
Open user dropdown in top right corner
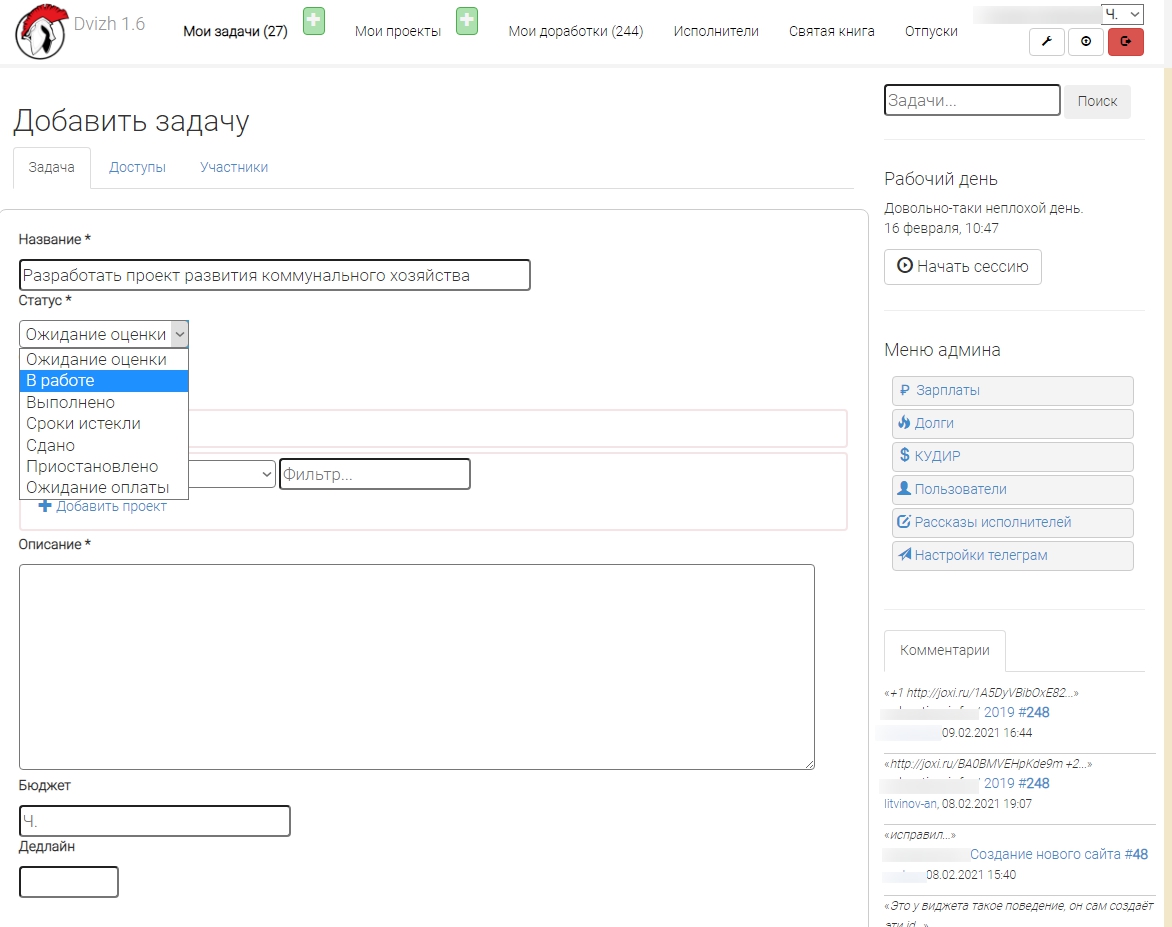click(x=1122, y=14)
